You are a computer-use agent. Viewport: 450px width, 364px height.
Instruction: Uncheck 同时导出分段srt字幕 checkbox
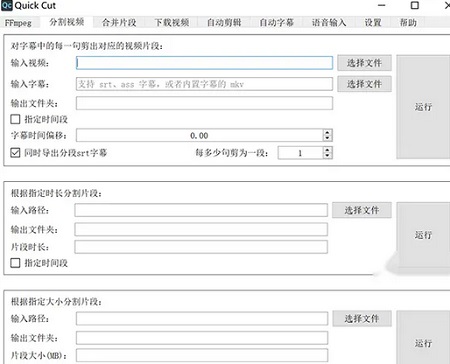point(15,153)
